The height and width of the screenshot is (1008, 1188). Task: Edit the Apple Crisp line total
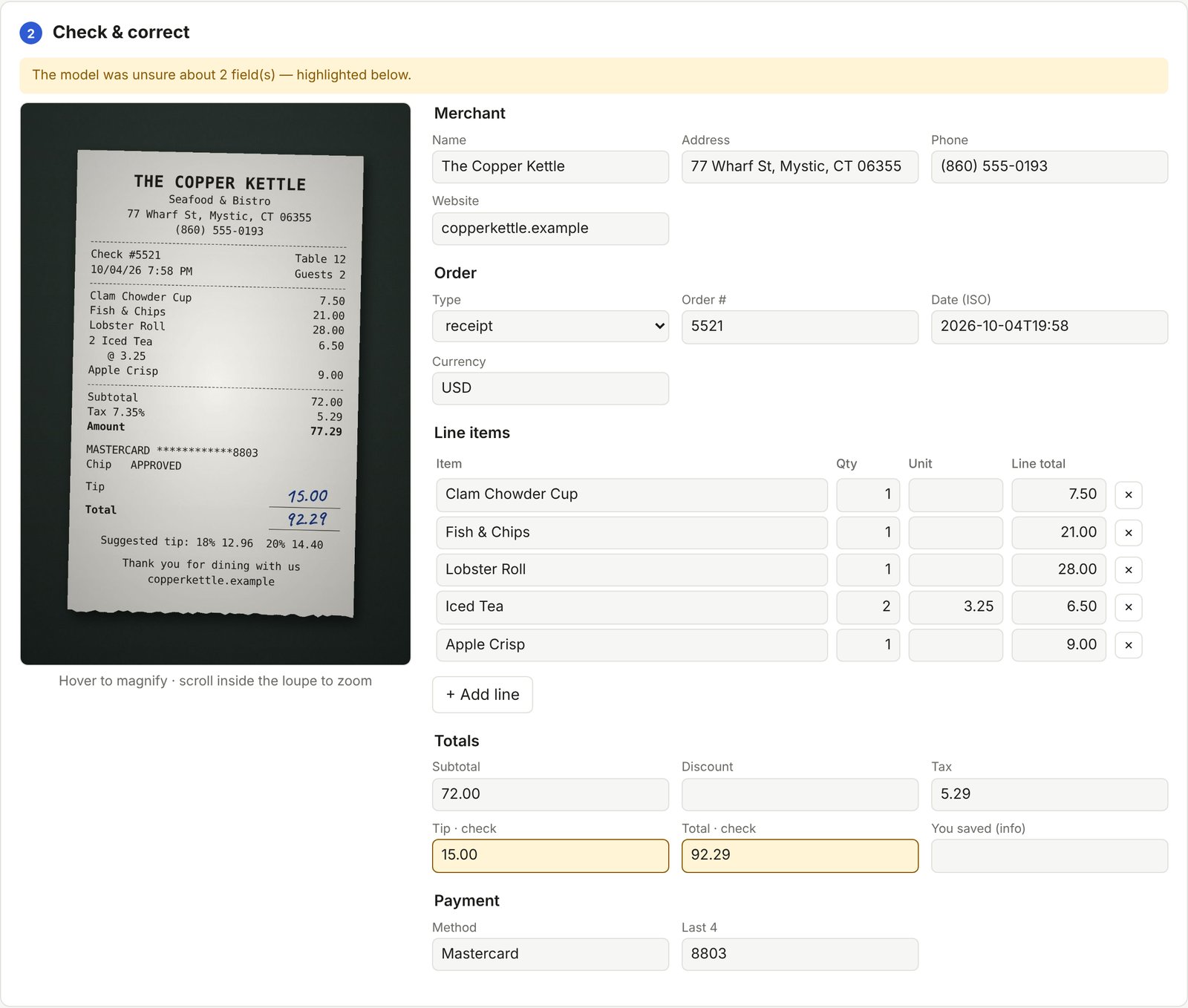pos(1059,645)
